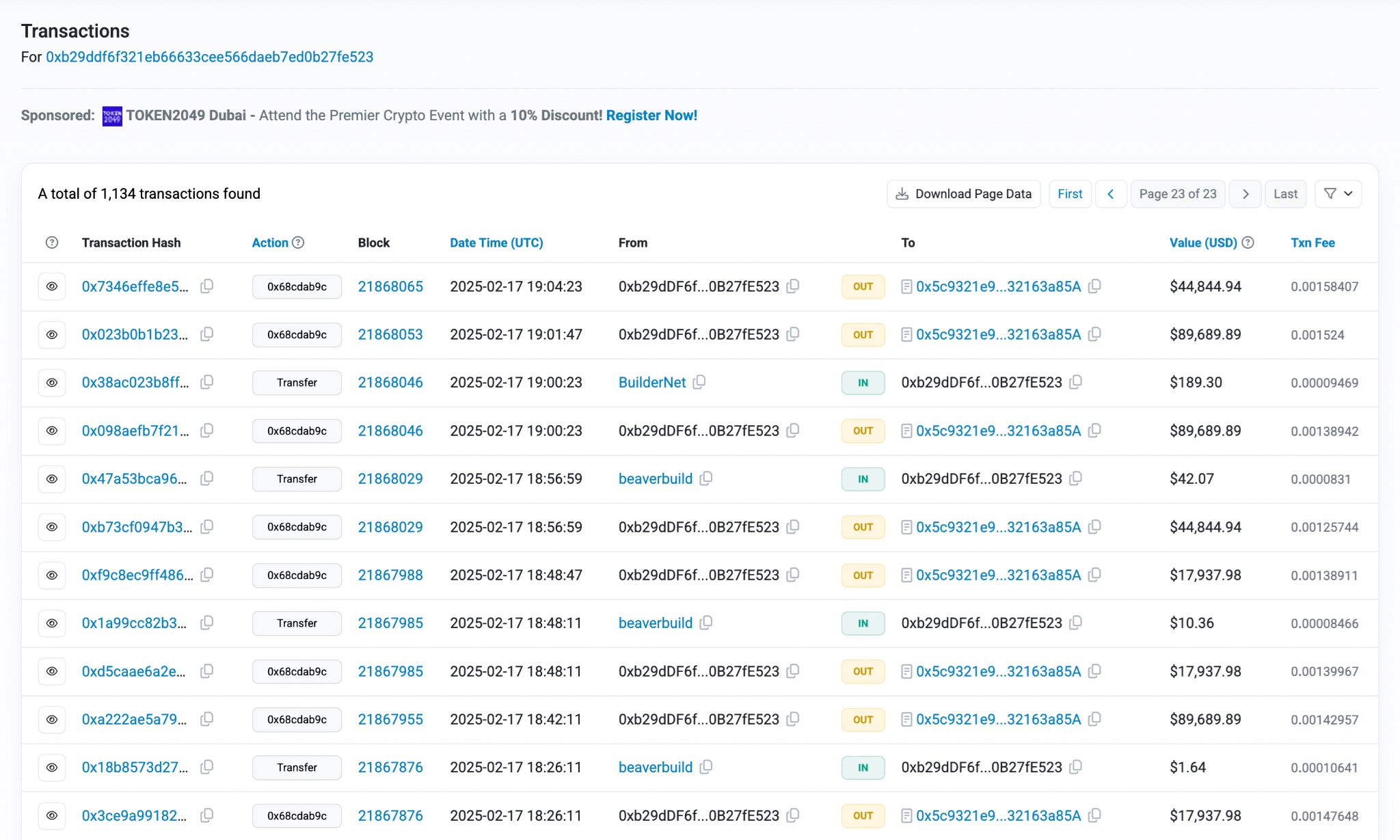Preview transaction 0xb73cf0947b3 with eye icon
This screenshot has width=1400, height=840.
52,527
